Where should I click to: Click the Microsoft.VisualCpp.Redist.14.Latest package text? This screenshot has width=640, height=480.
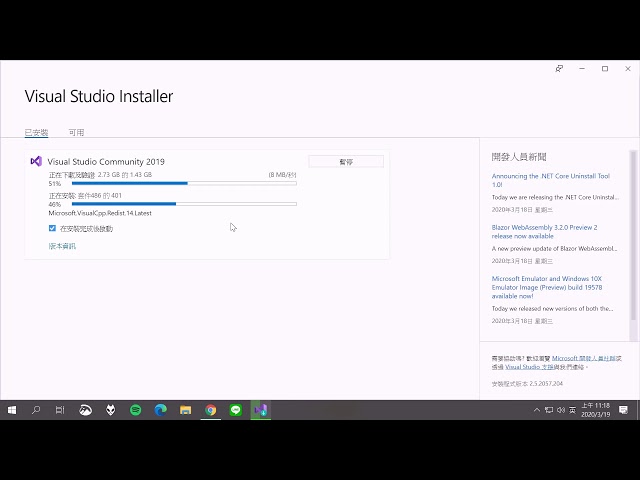(x=100, y=213)
